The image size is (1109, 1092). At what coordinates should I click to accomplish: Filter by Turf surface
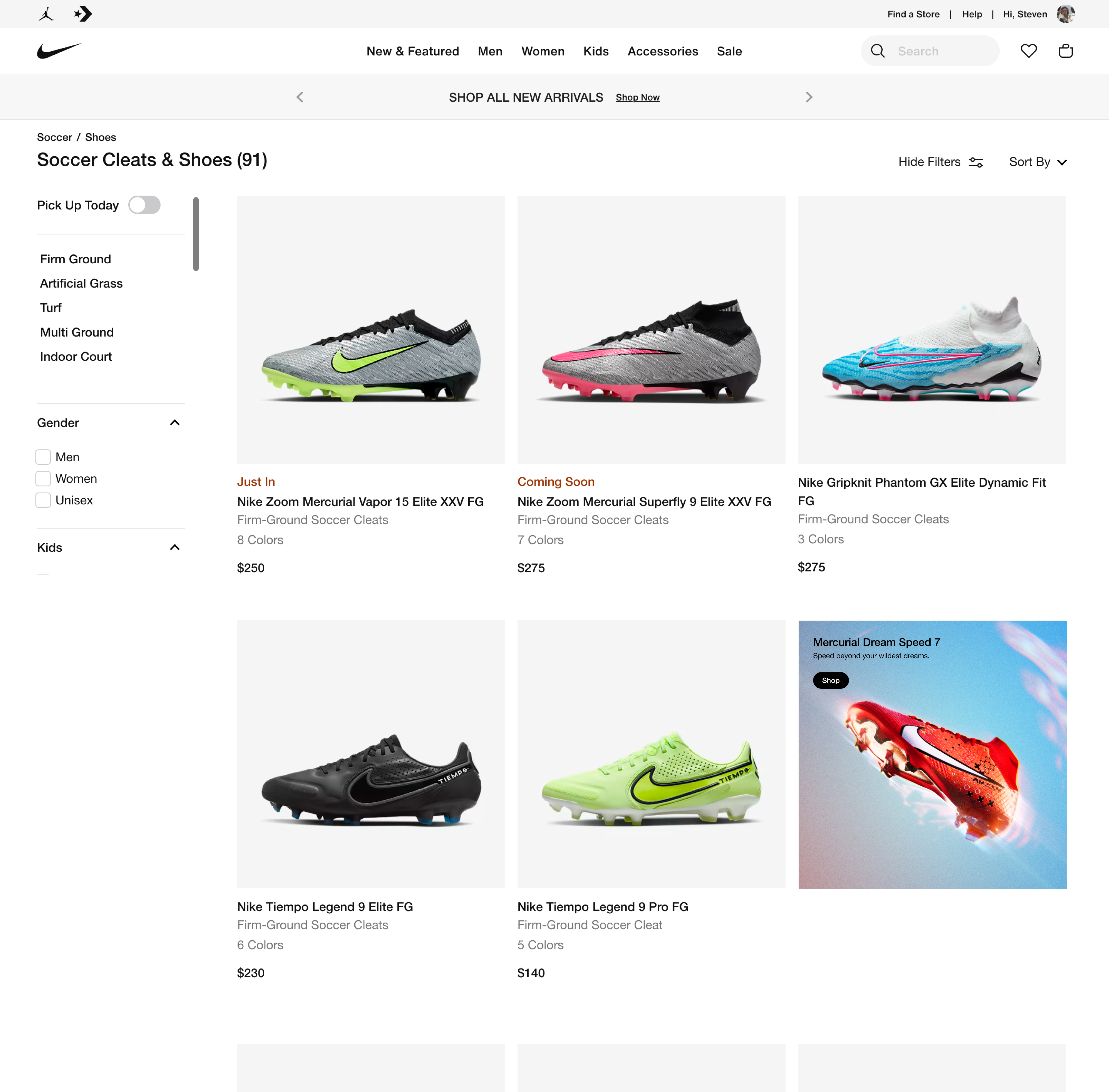[51, 308]
